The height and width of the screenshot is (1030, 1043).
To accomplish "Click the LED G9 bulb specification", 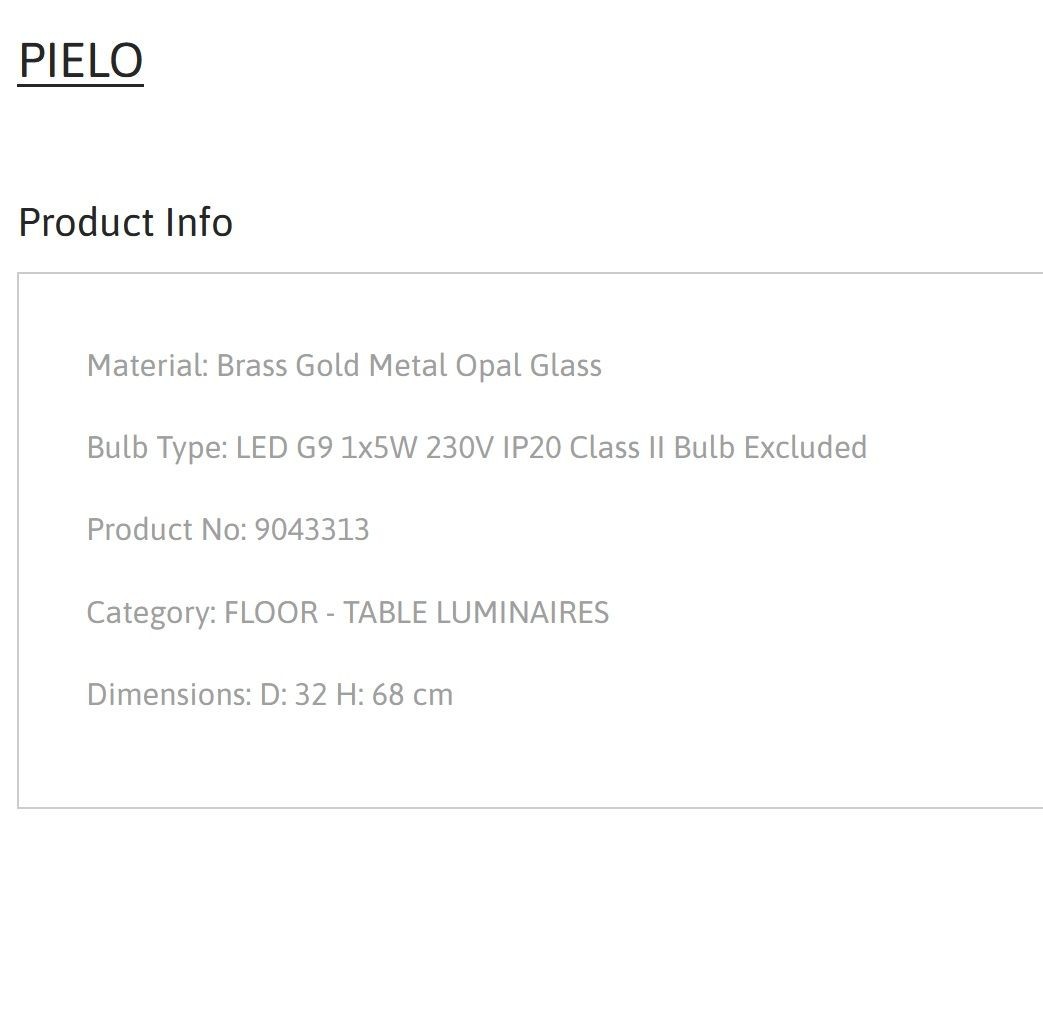I will coord(284,448).
